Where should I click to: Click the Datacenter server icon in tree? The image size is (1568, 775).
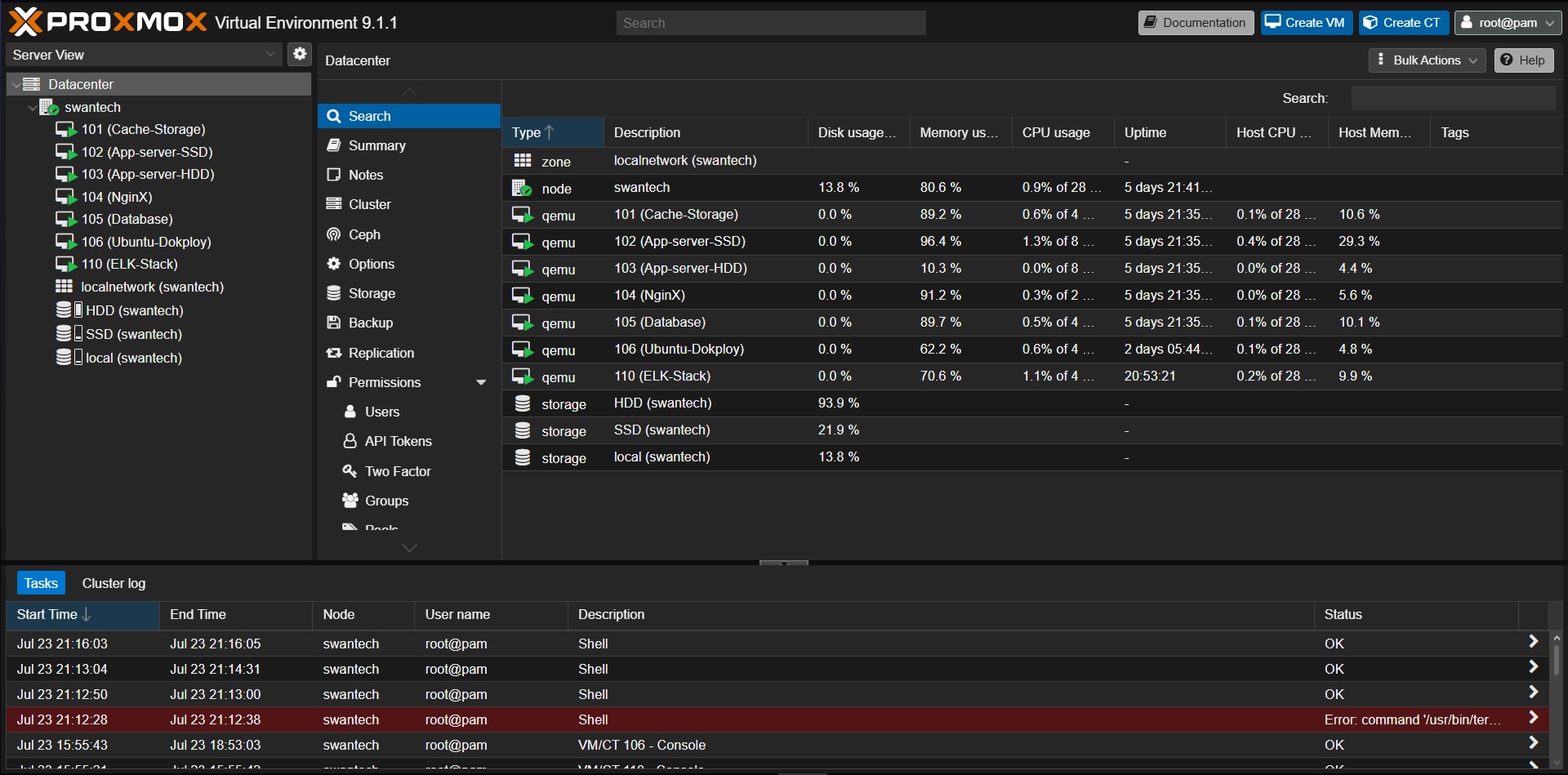[x=32, y=84]
